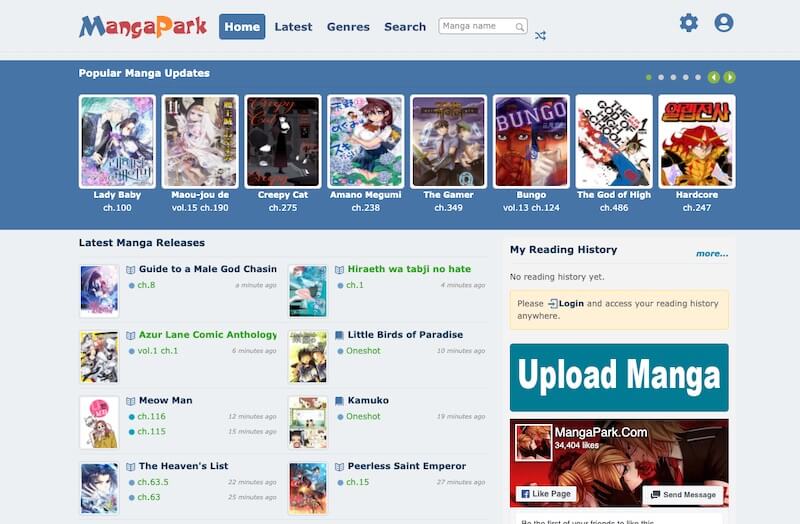Viewport: 800px width, 524px height.
Task: Open Little Birds of Paradise cover thumbnail
Action: point(308,357)
